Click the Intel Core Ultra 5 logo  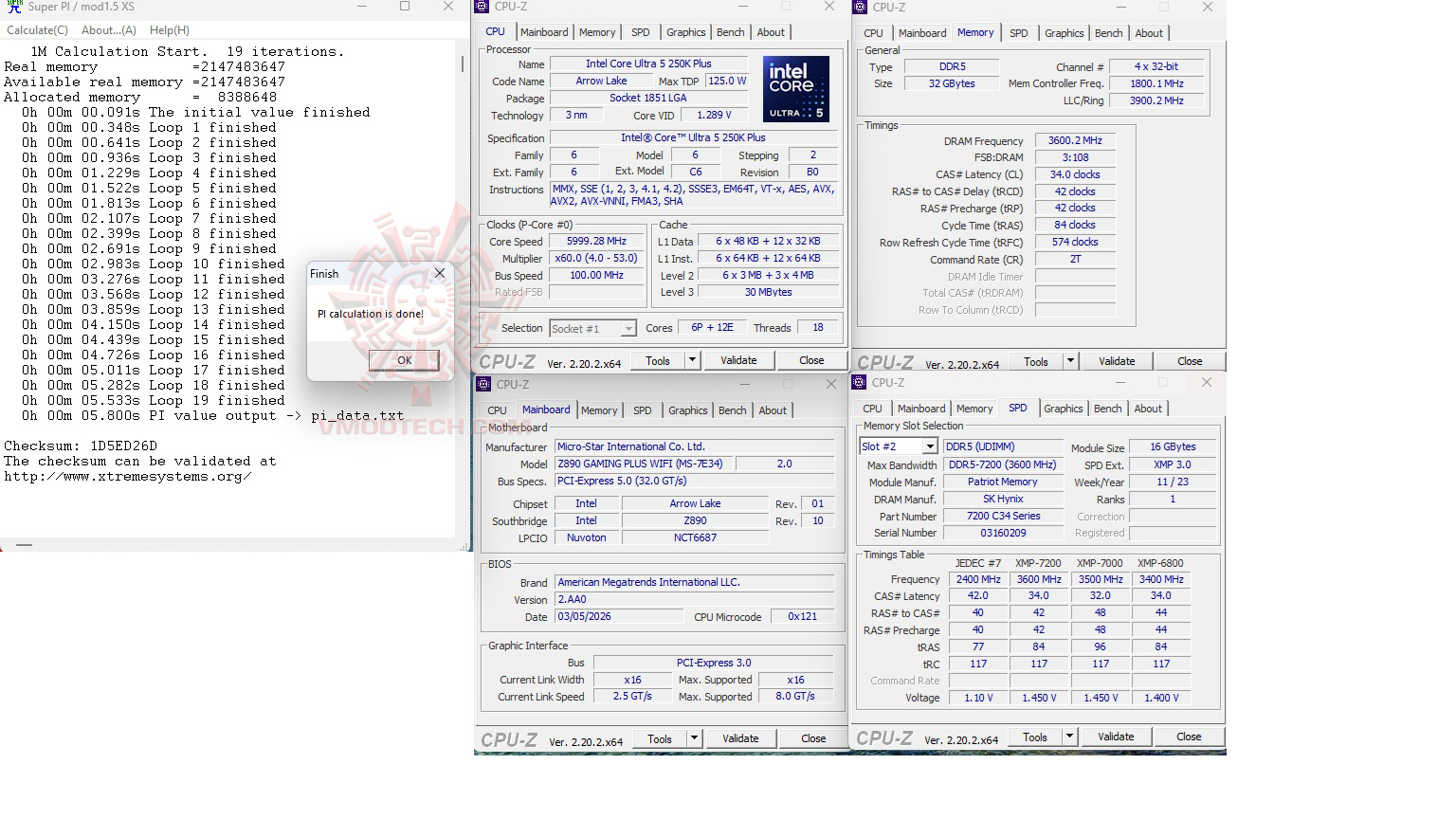pos(796,88)
